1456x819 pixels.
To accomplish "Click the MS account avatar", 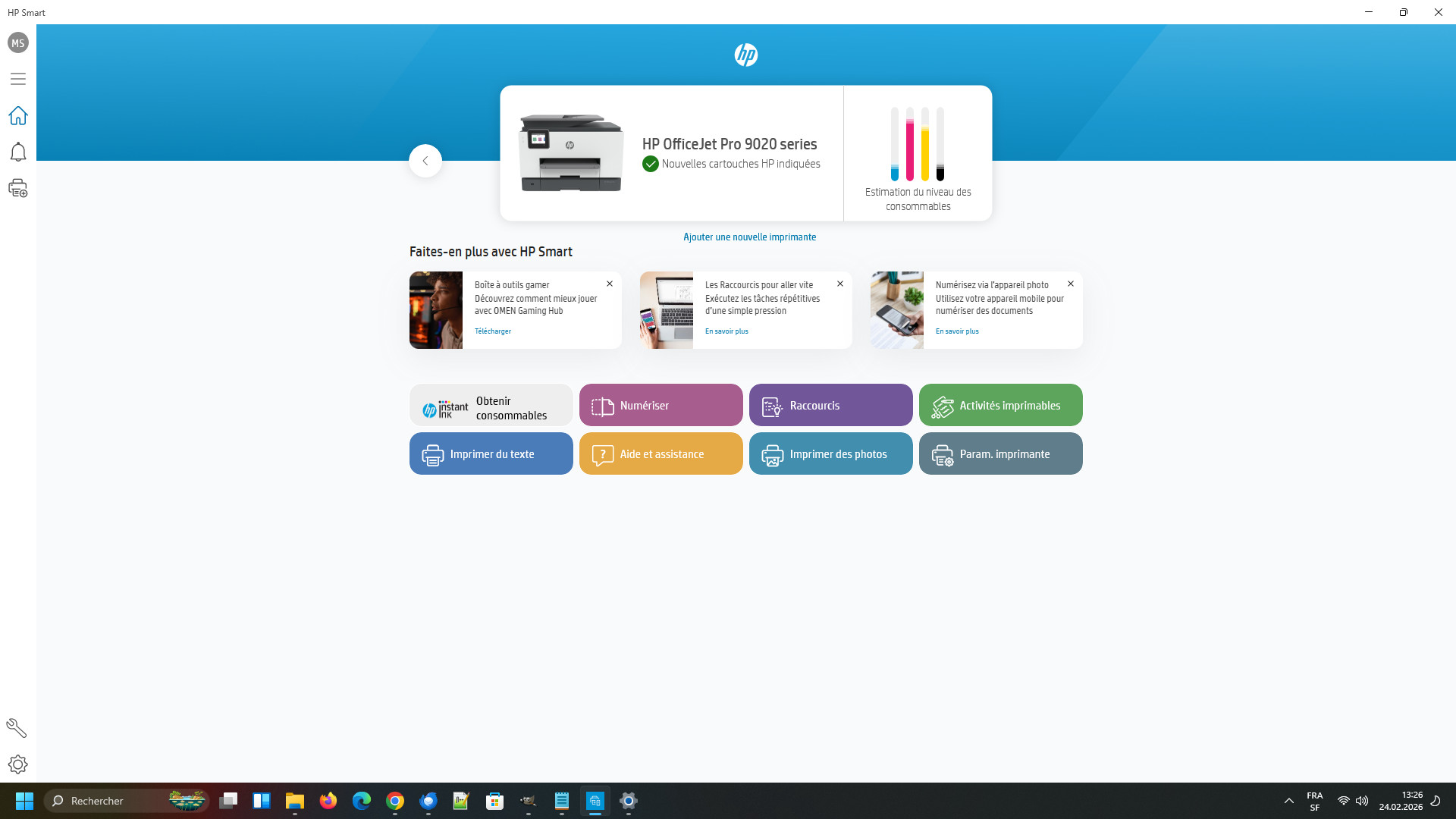I will 18,43.
